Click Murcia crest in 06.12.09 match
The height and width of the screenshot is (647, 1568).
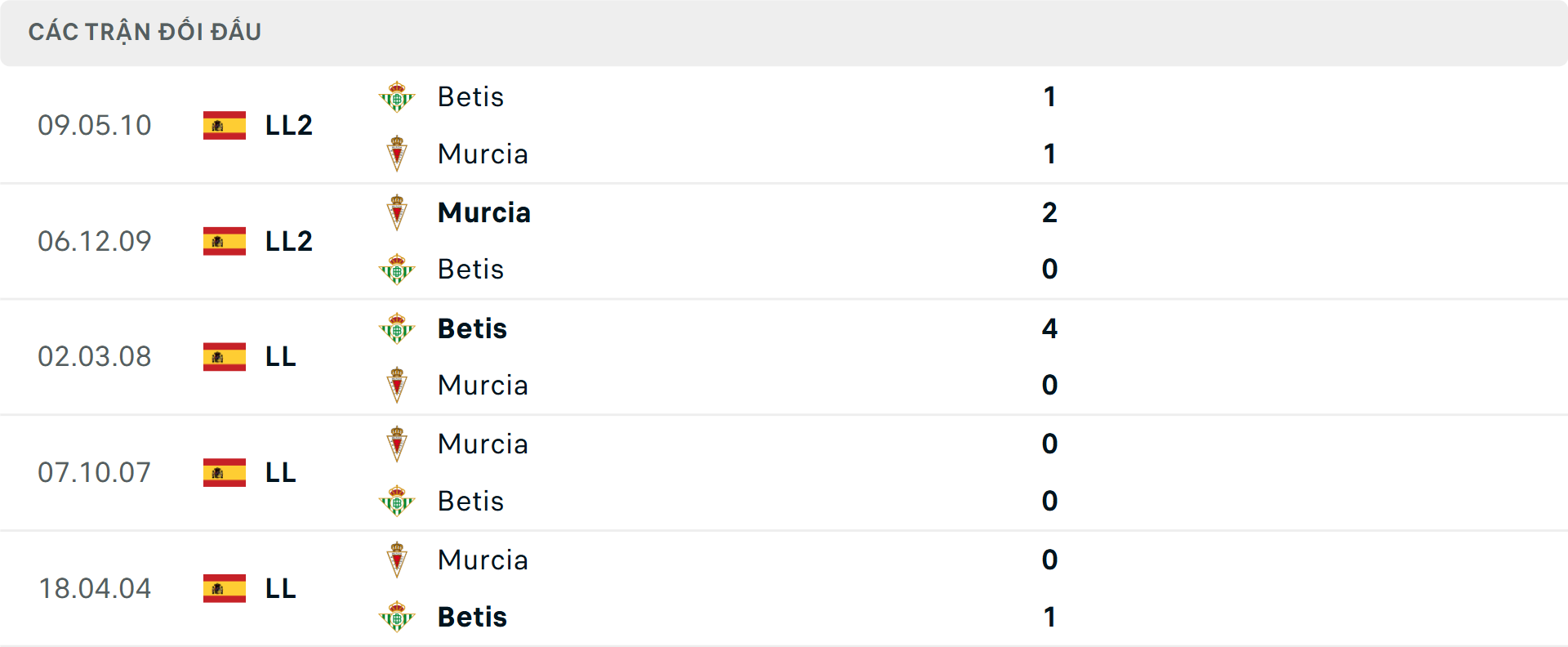(x=397, y=212)
